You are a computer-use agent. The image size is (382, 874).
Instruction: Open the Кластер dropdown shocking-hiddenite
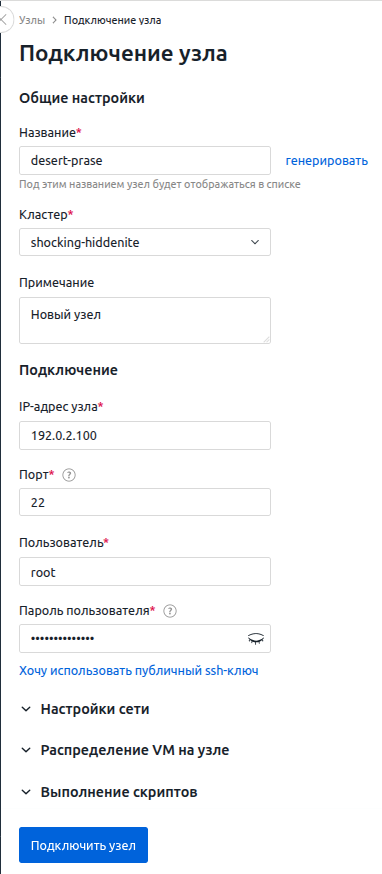pyautogui.click(x=145, y=242)
